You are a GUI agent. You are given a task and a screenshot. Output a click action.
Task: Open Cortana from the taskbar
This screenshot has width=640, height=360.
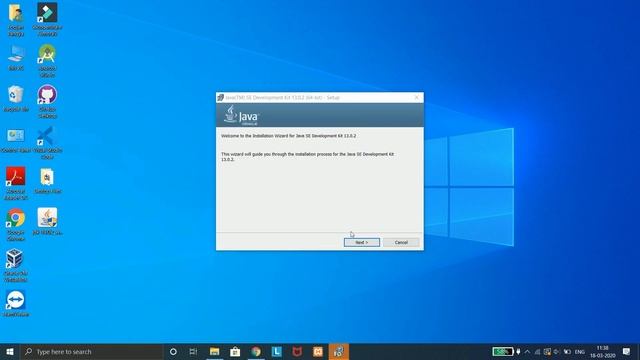point(173,351)
